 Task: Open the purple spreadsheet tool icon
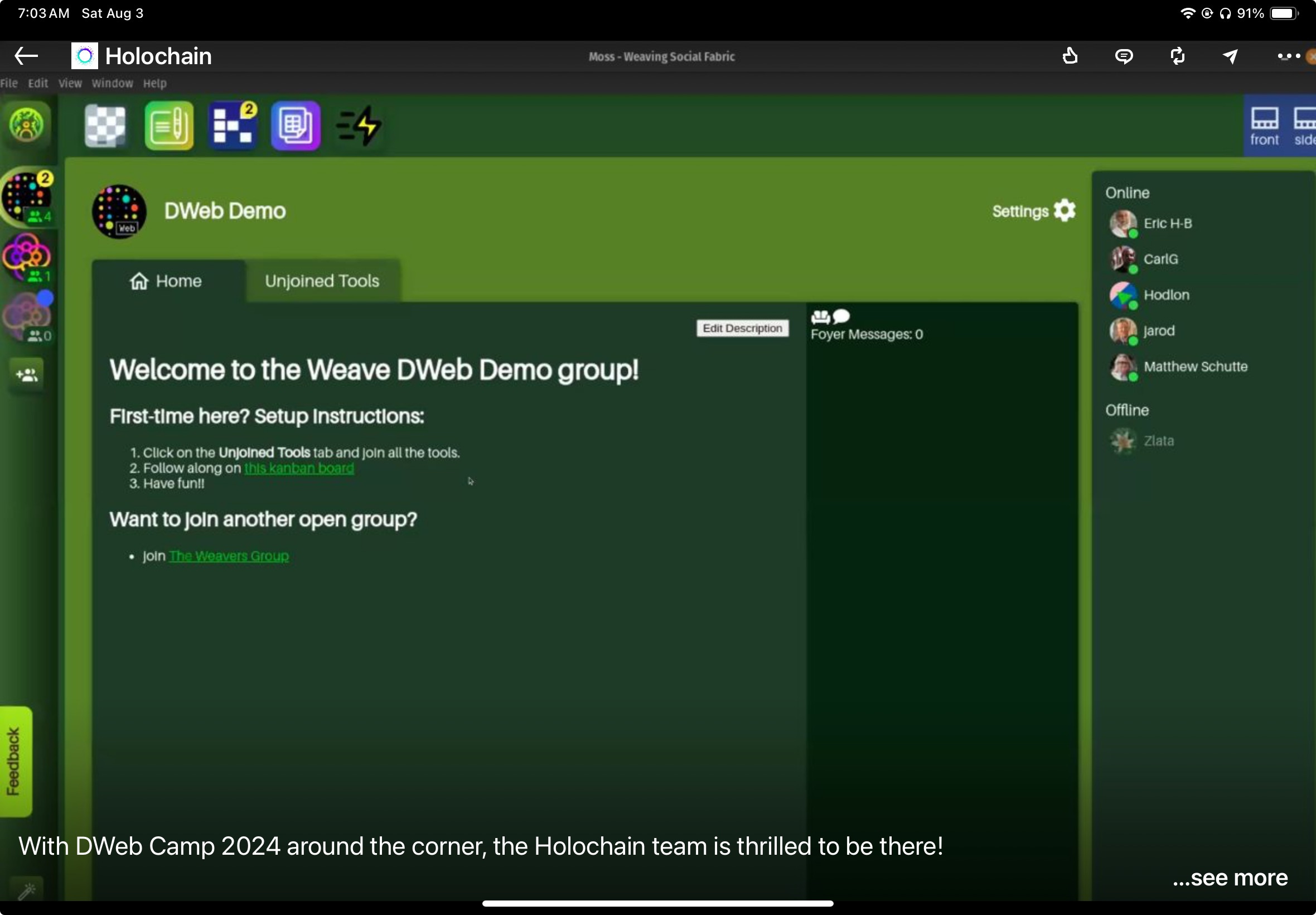296,126
